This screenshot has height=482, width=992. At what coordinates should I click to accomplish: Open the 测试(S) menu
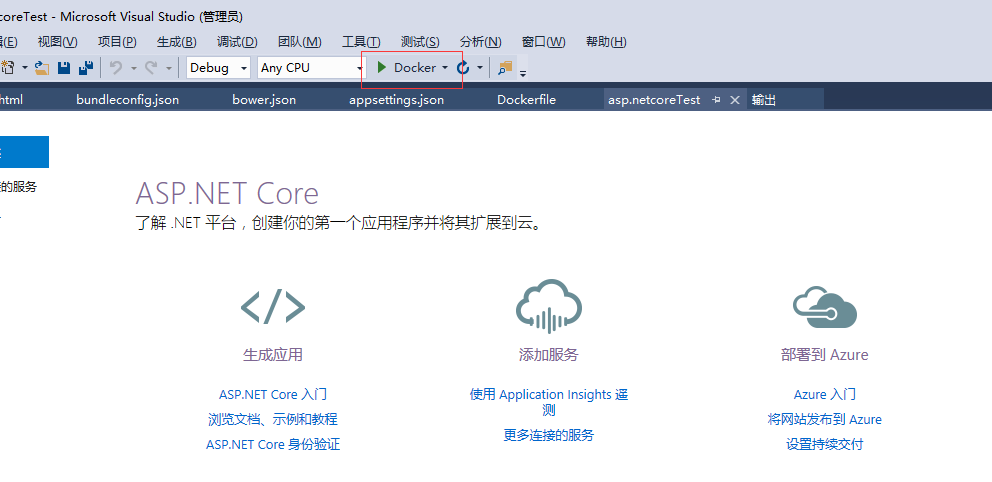coord(420,42)
